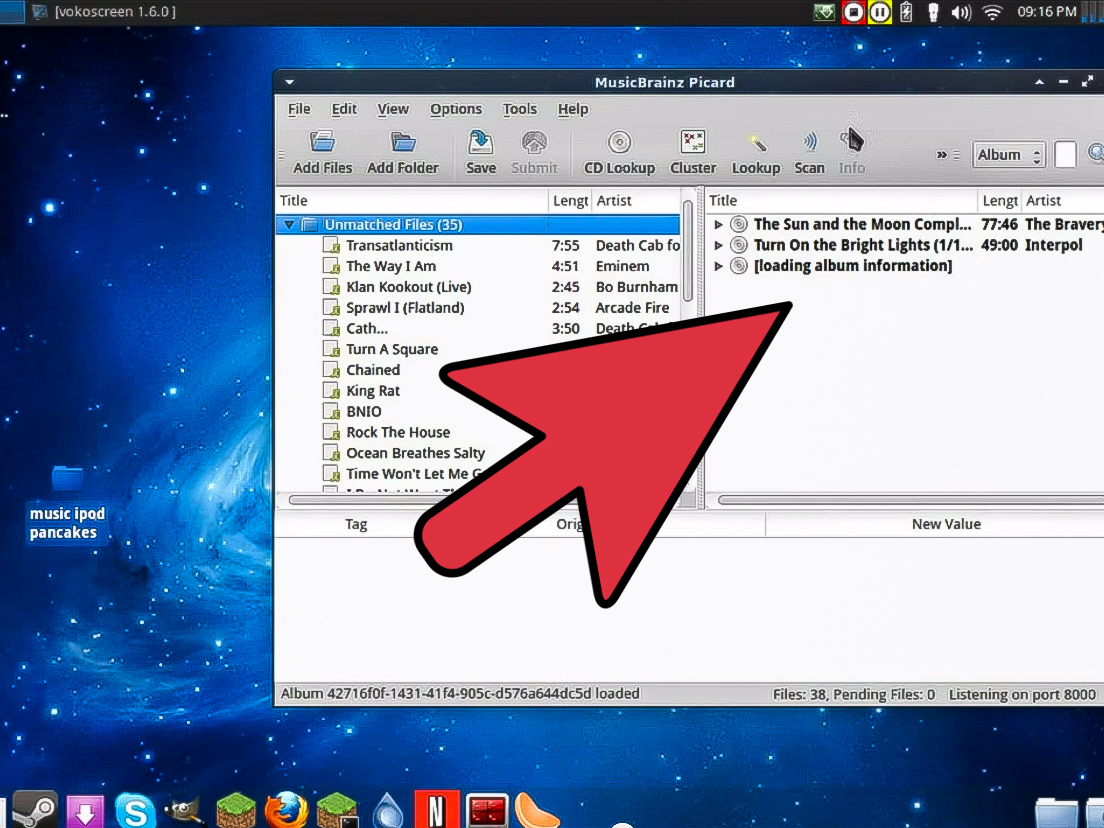Image resolution: width=1104 pixels, height=828 pixels.
Task: Open the Tools menu
Action: [519, 109]
